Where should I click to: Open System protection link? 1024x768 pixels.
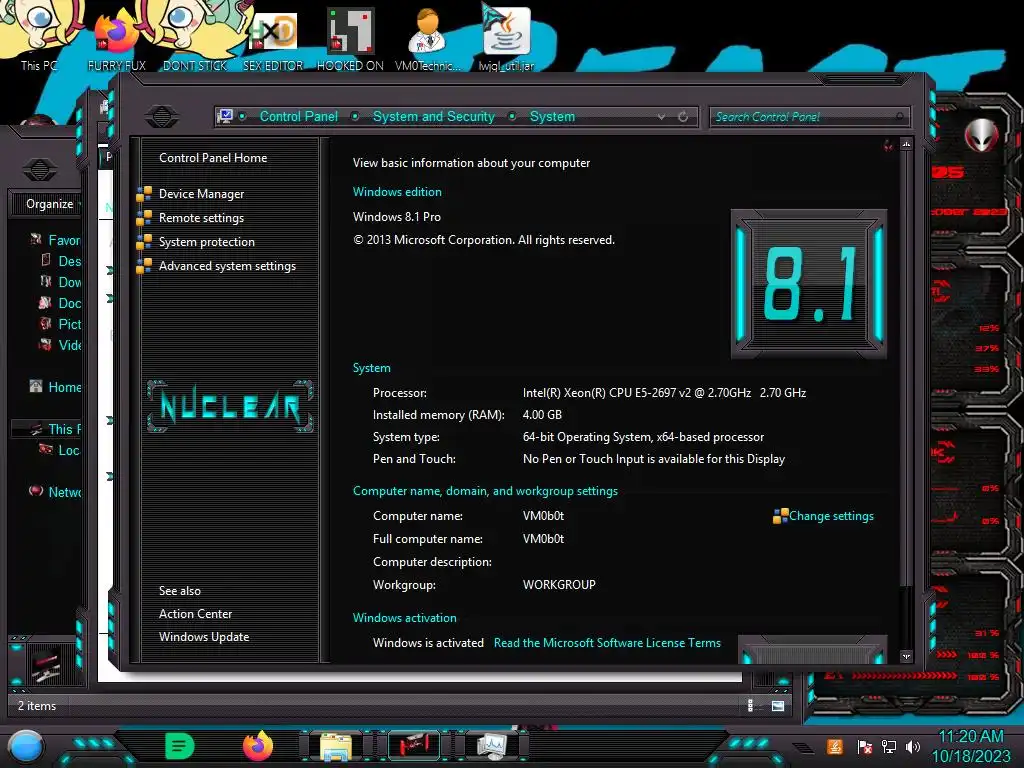coord(206,242)
